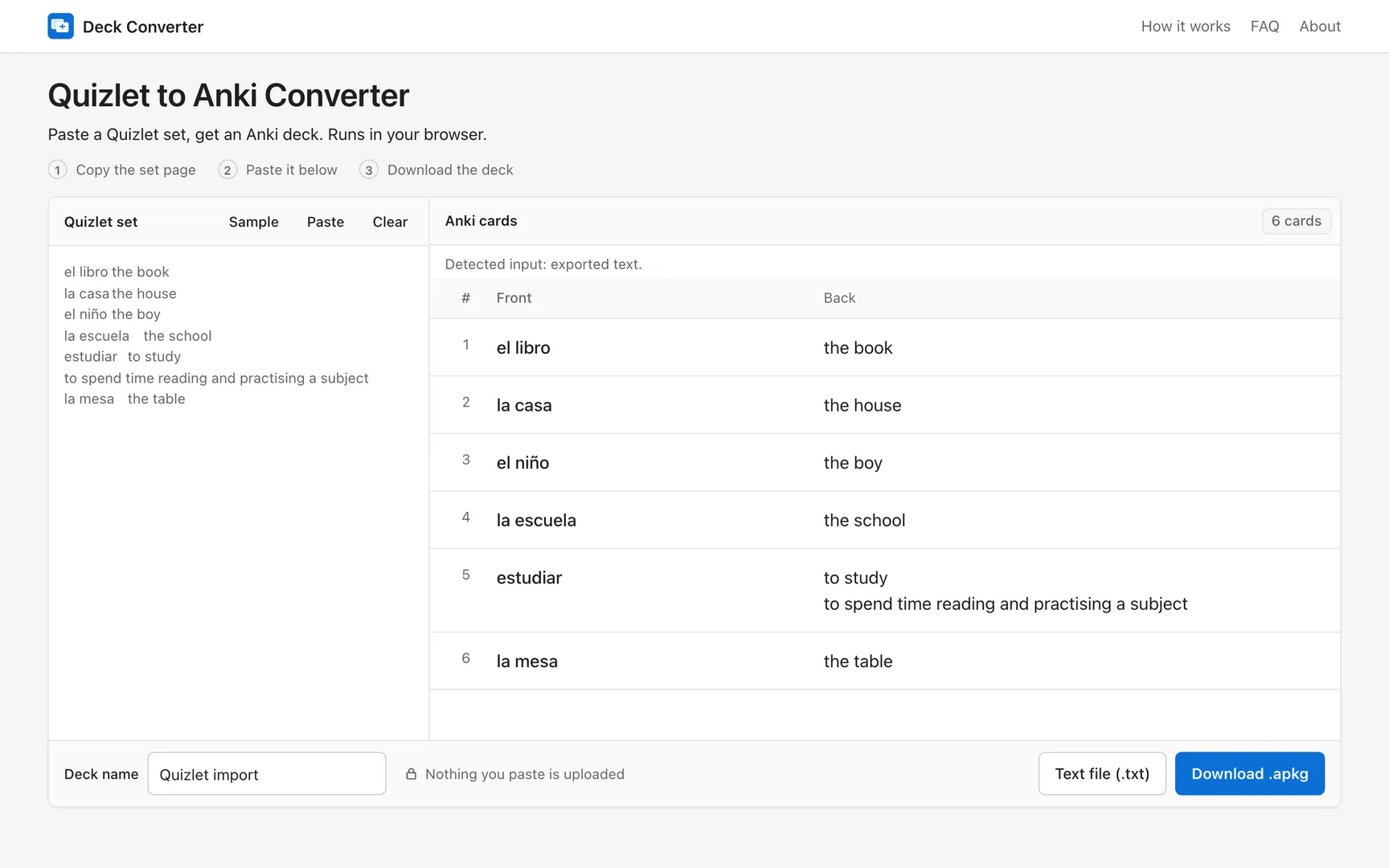Click the 'Anki cards' panel title

481,221
